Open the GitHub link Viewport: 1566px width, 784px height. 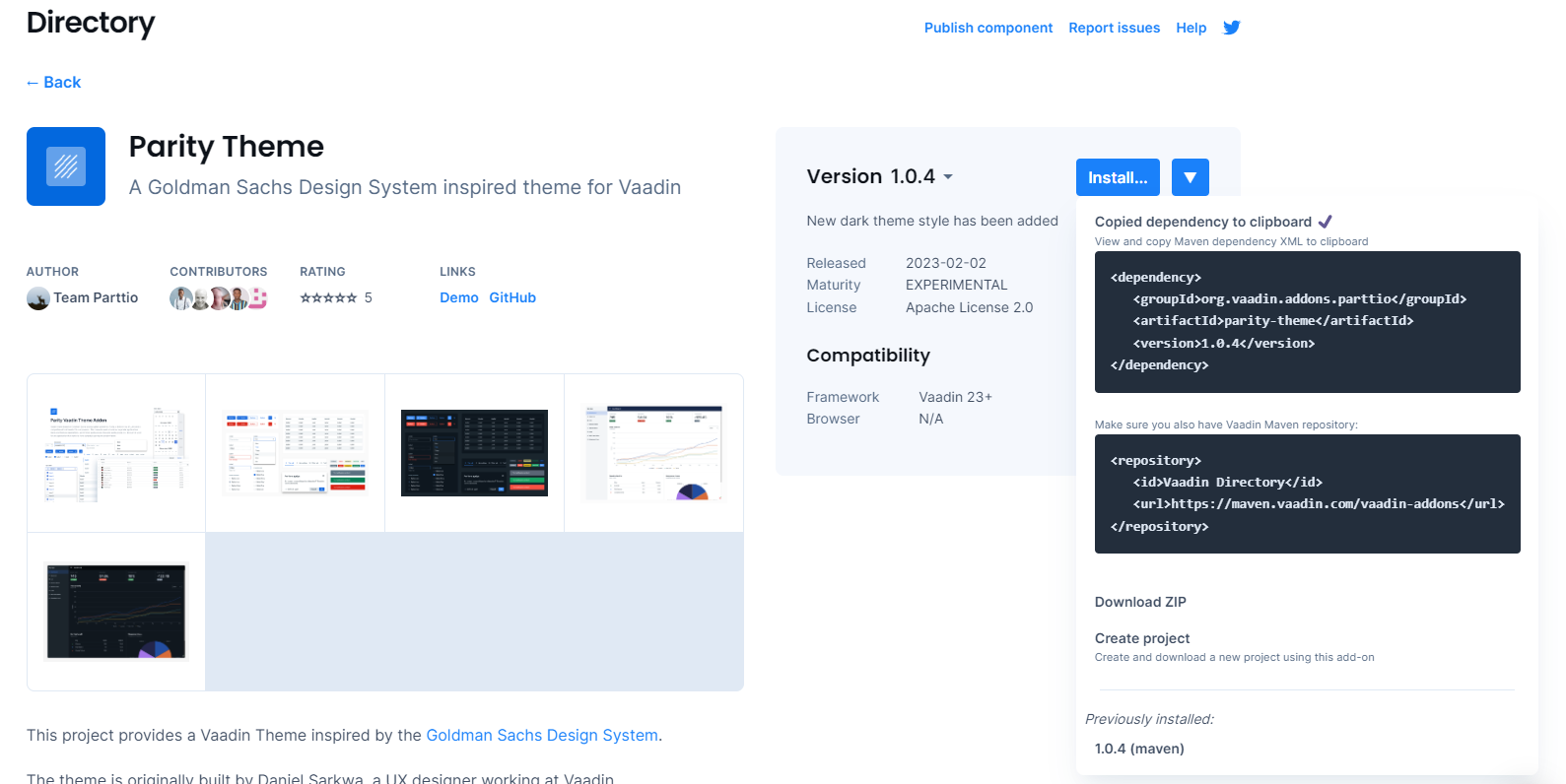(512, 297)
